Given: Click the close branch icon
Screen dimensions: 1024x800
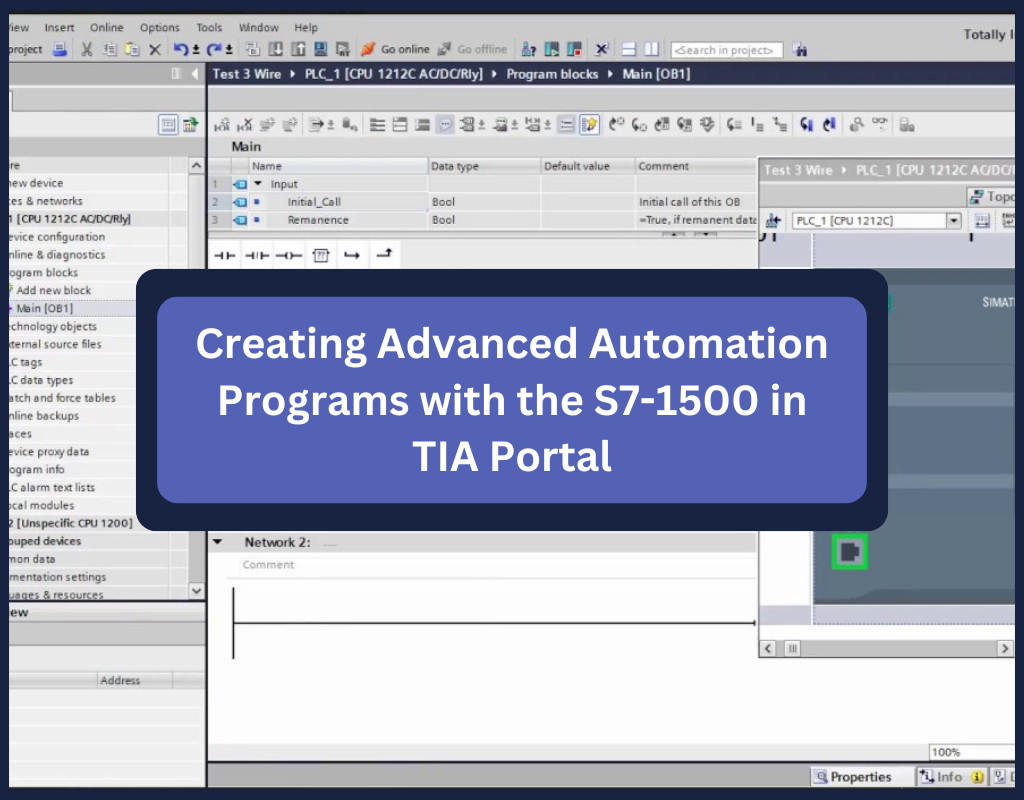Looking at the screenshot, I should tap(383, 256).
